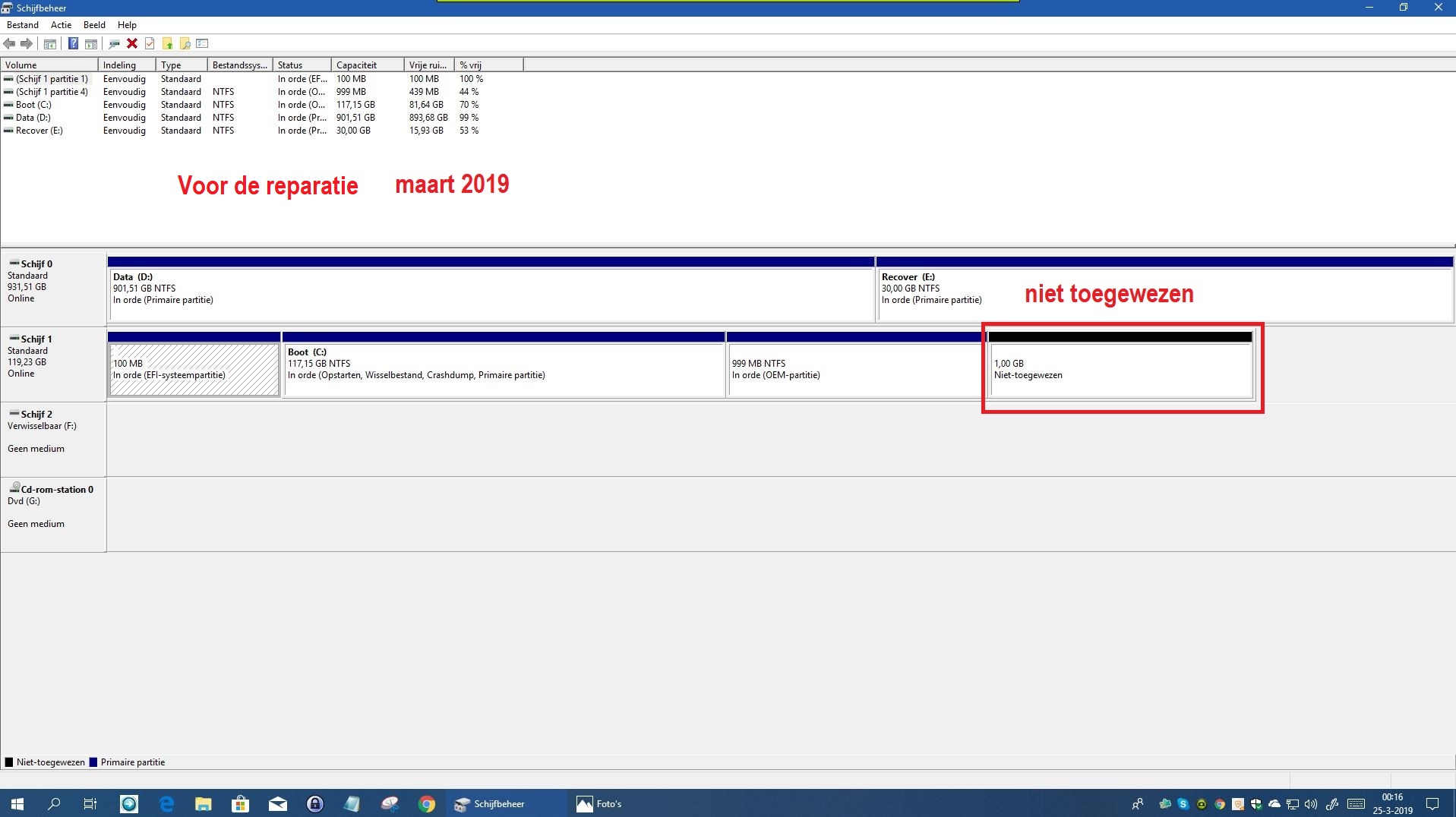Click the folder with magnifier toolbar icon

point(185,43)
